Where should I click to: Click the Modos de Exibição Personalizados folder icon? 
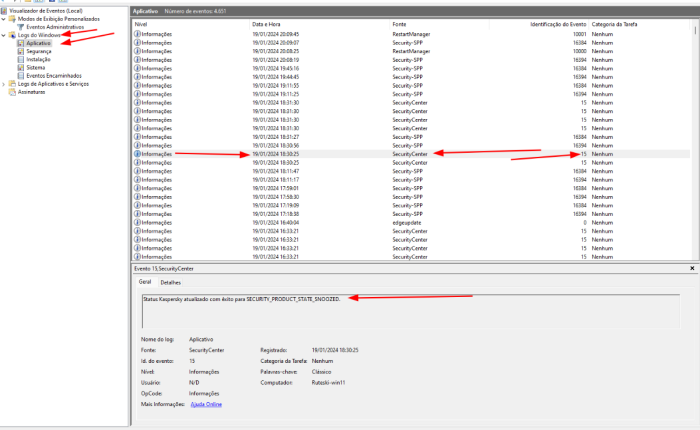(x=12, y=19)
